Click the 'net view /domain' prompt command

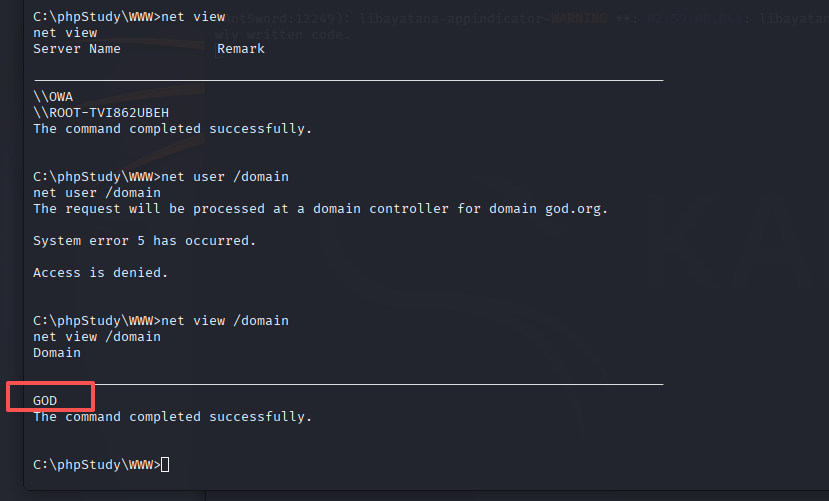[225, 321]
